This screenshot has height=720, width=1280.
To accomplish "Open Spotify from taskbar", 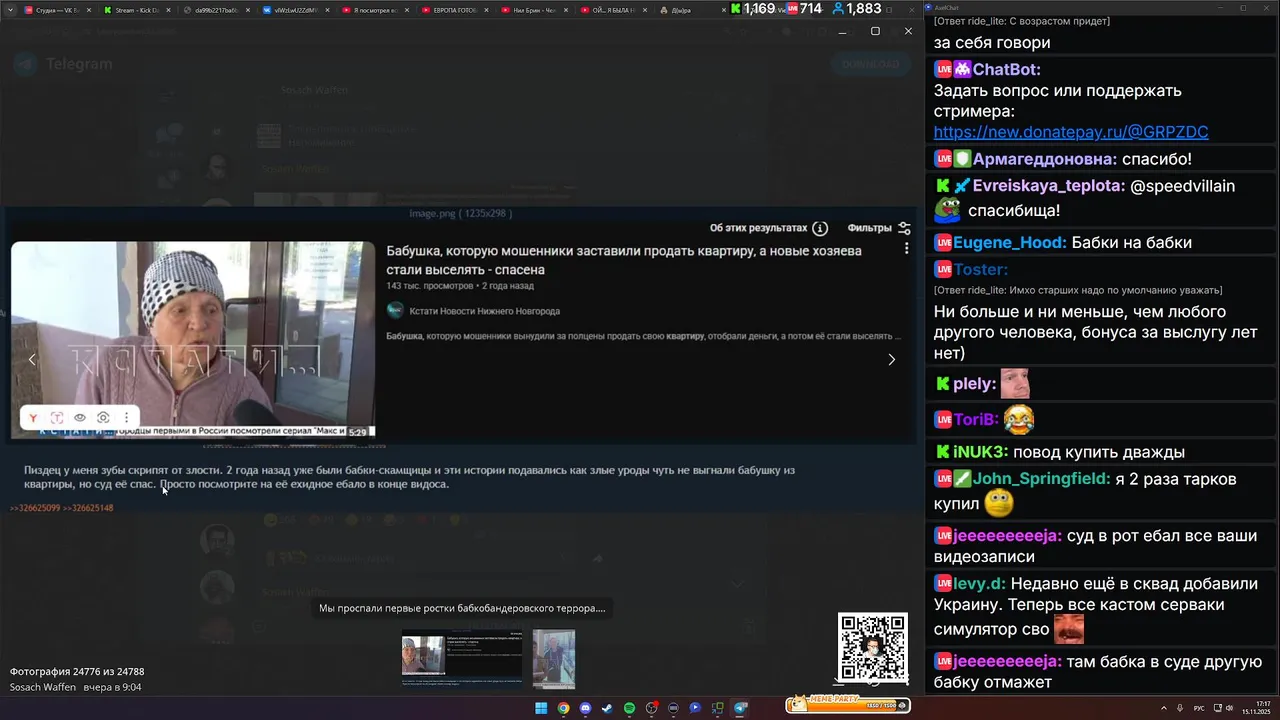I will 629,708.
